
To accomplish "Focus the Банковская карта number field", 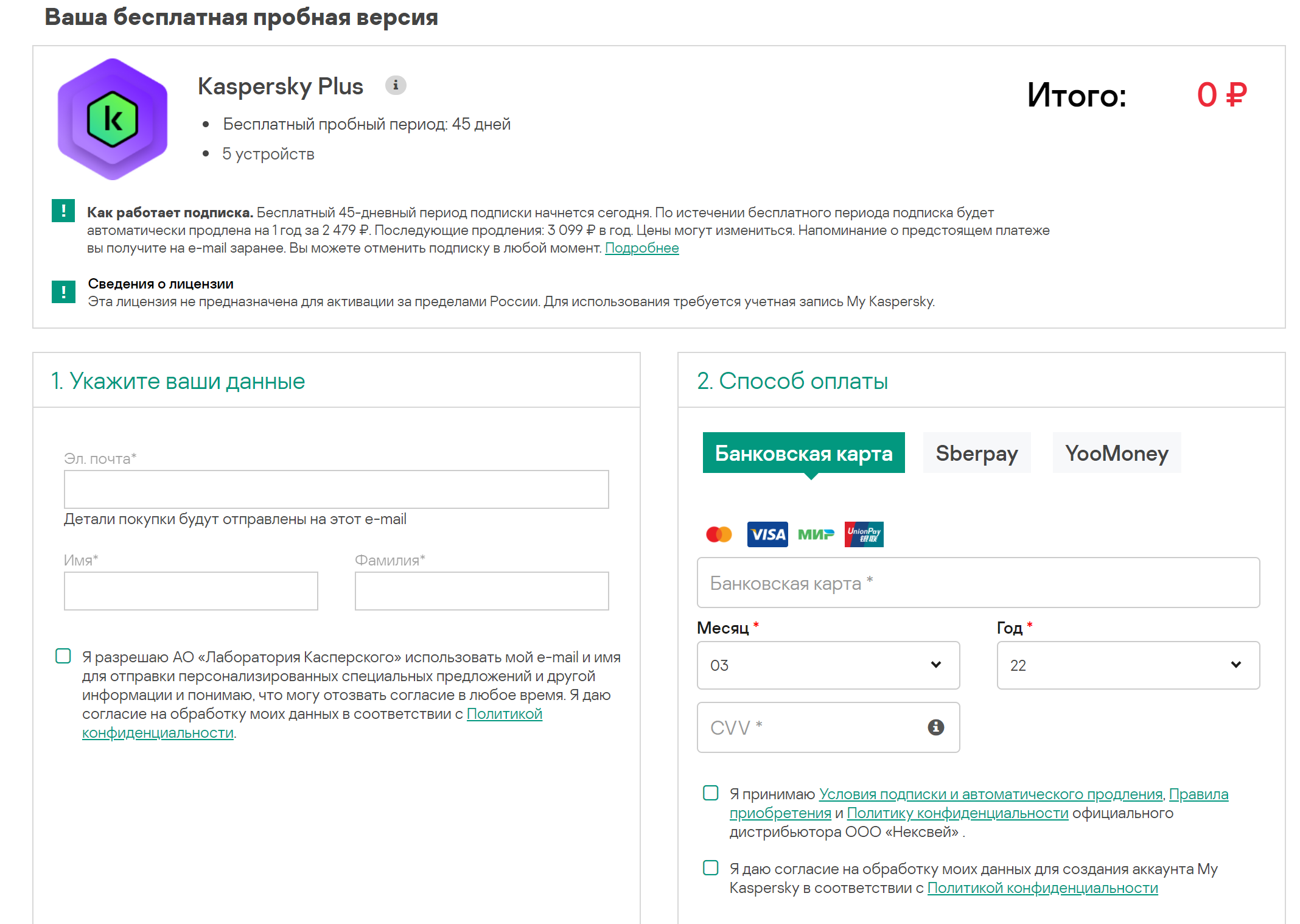I will (977, 583).
